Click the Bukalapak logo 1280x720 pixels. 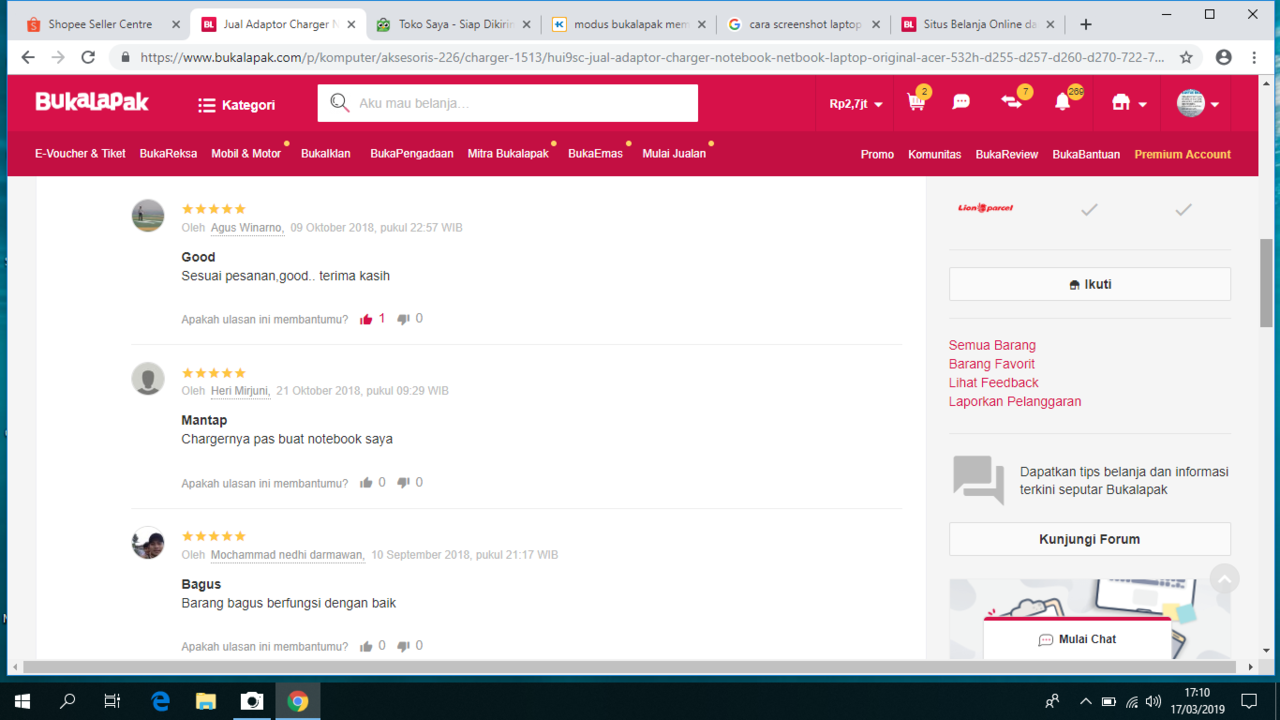click(x=92, y=102)
